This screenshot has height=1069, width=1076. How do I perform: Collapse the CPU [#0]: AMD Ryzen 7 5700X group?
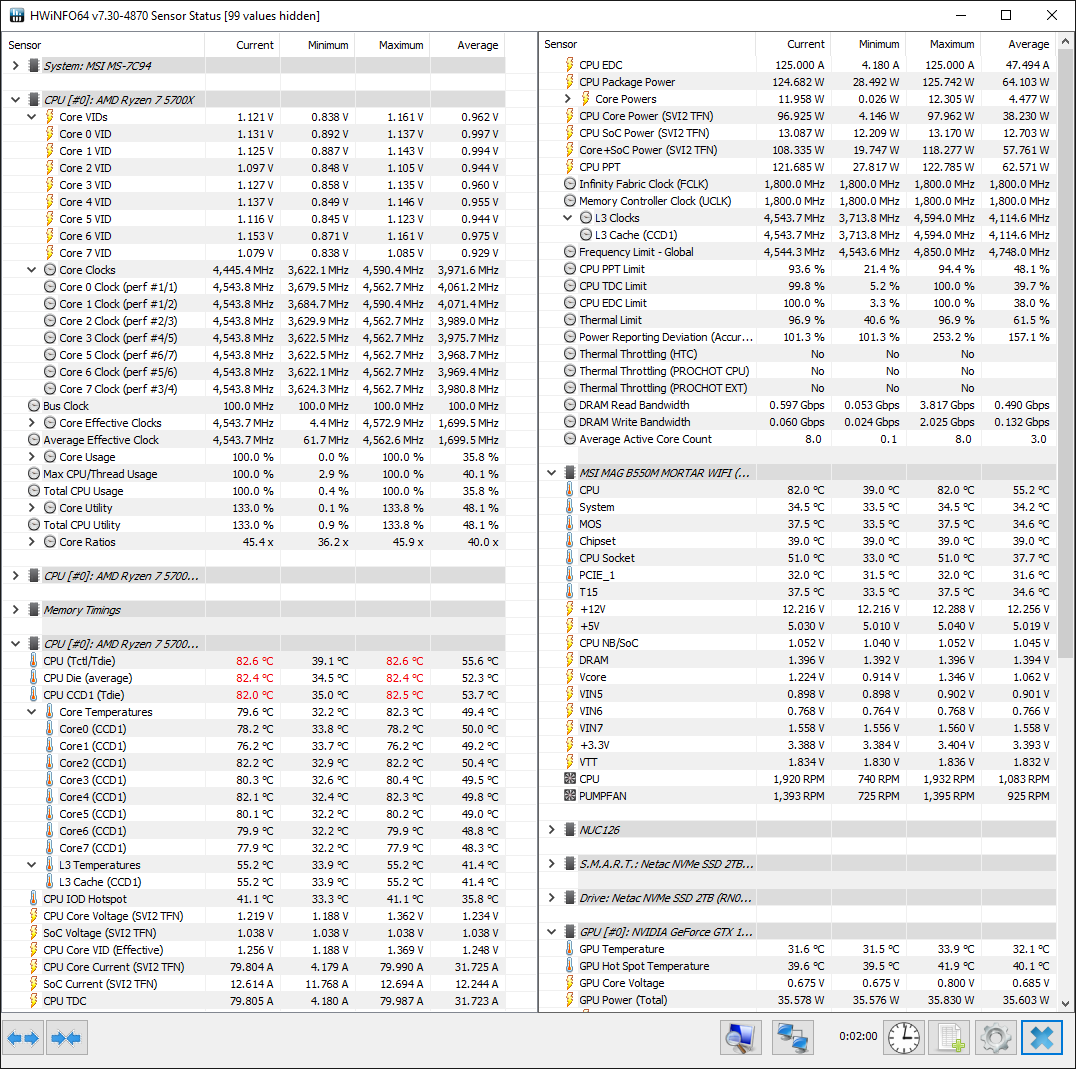(16, 99)
